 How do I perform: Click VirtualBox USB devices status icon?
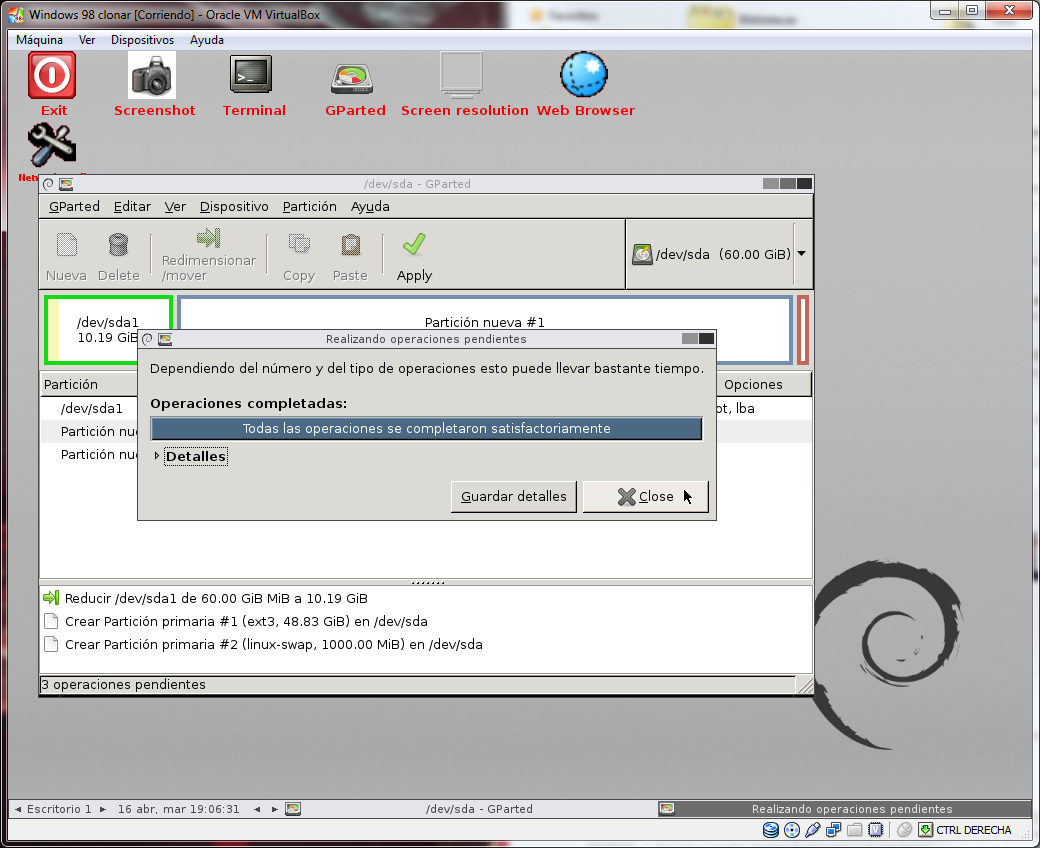point(812,829)
